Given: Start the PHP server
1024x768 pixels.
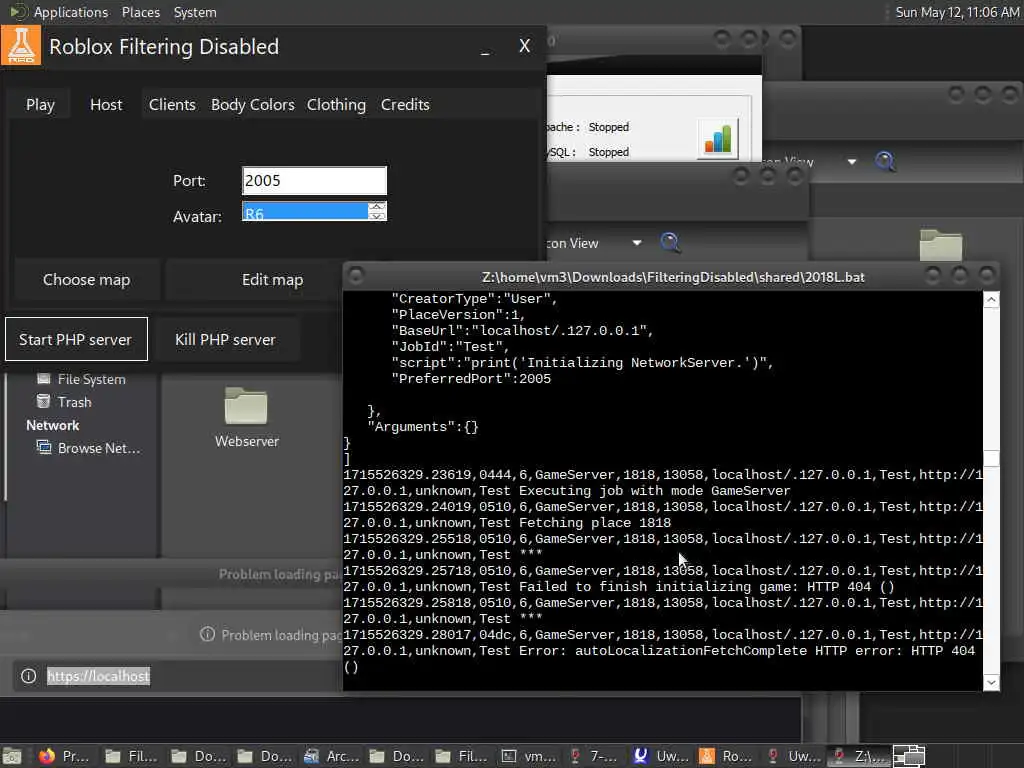Looking at the screenshot, I should 76,339.
